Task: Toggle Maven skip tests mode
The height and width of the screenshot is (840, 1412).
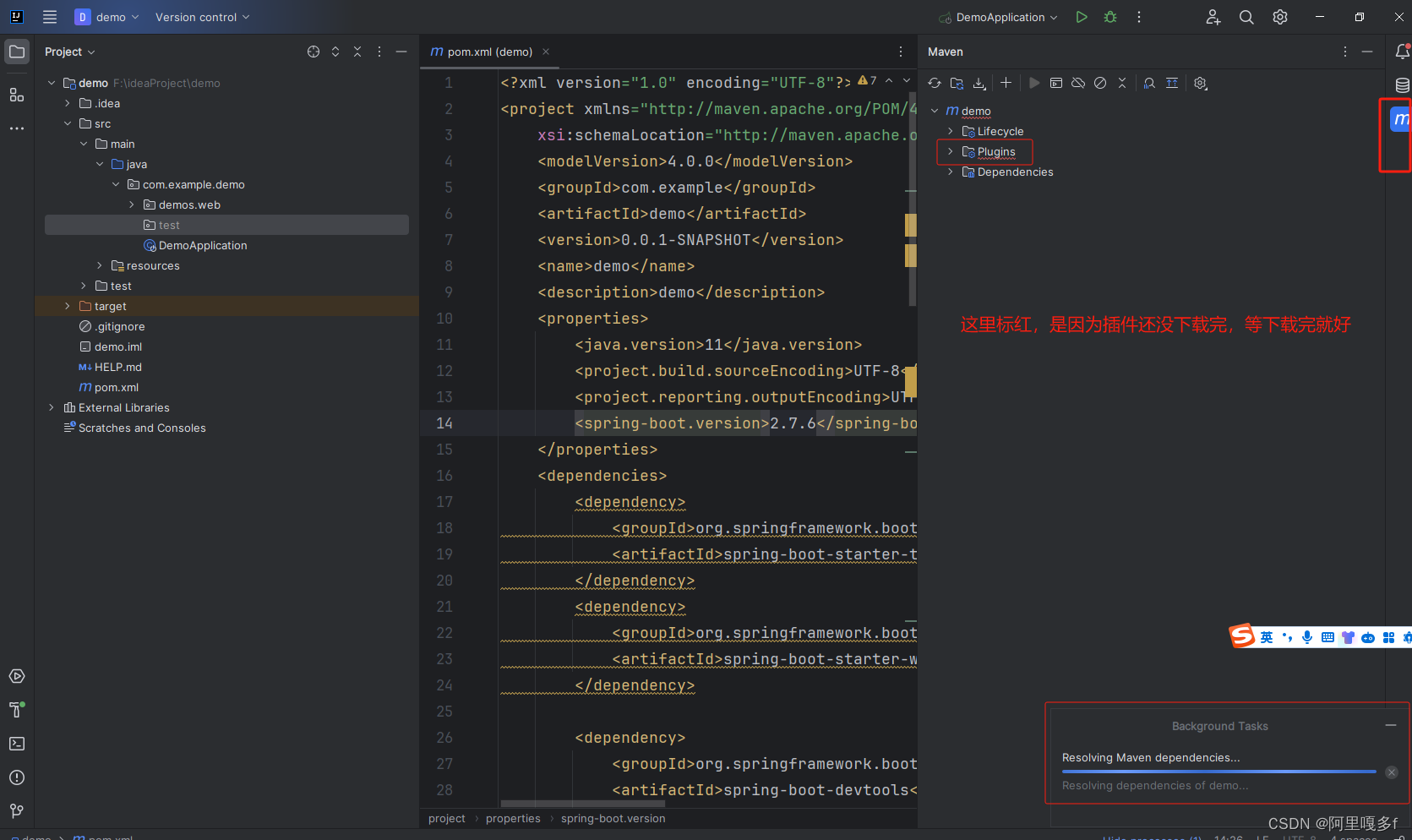Action: coord(1100,83)
